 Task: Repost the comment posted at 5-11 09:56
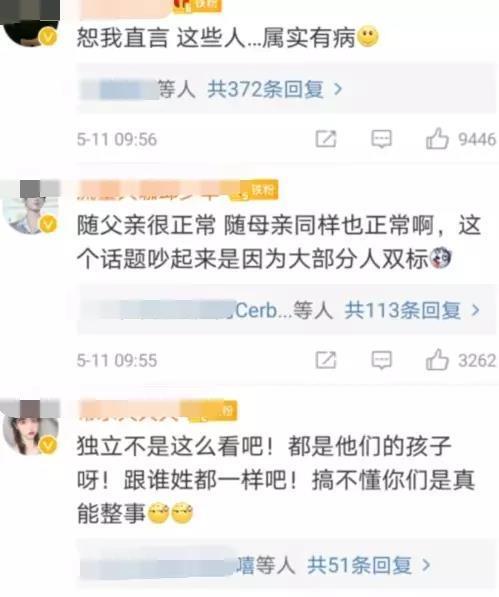[326, 139]
